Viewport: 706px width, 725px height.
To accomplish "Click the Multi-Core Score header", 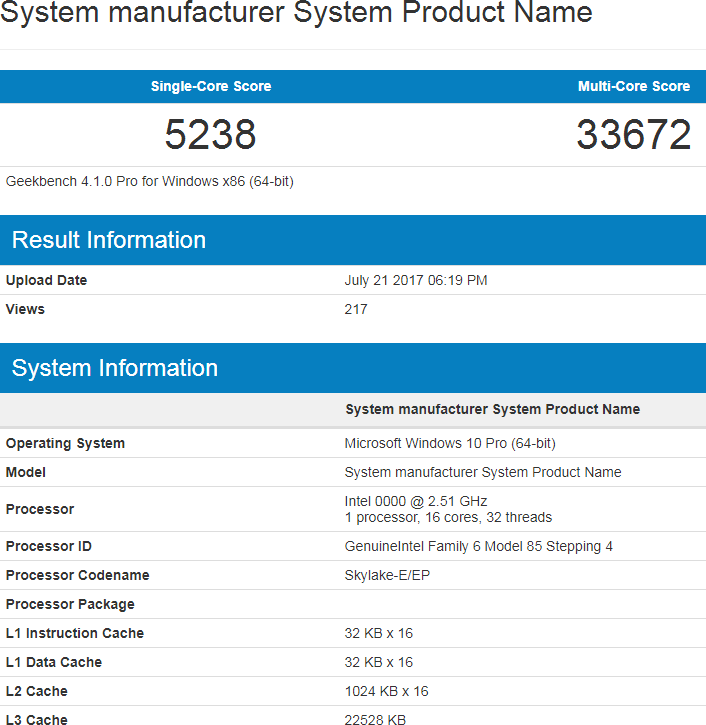I will [633, 86].
